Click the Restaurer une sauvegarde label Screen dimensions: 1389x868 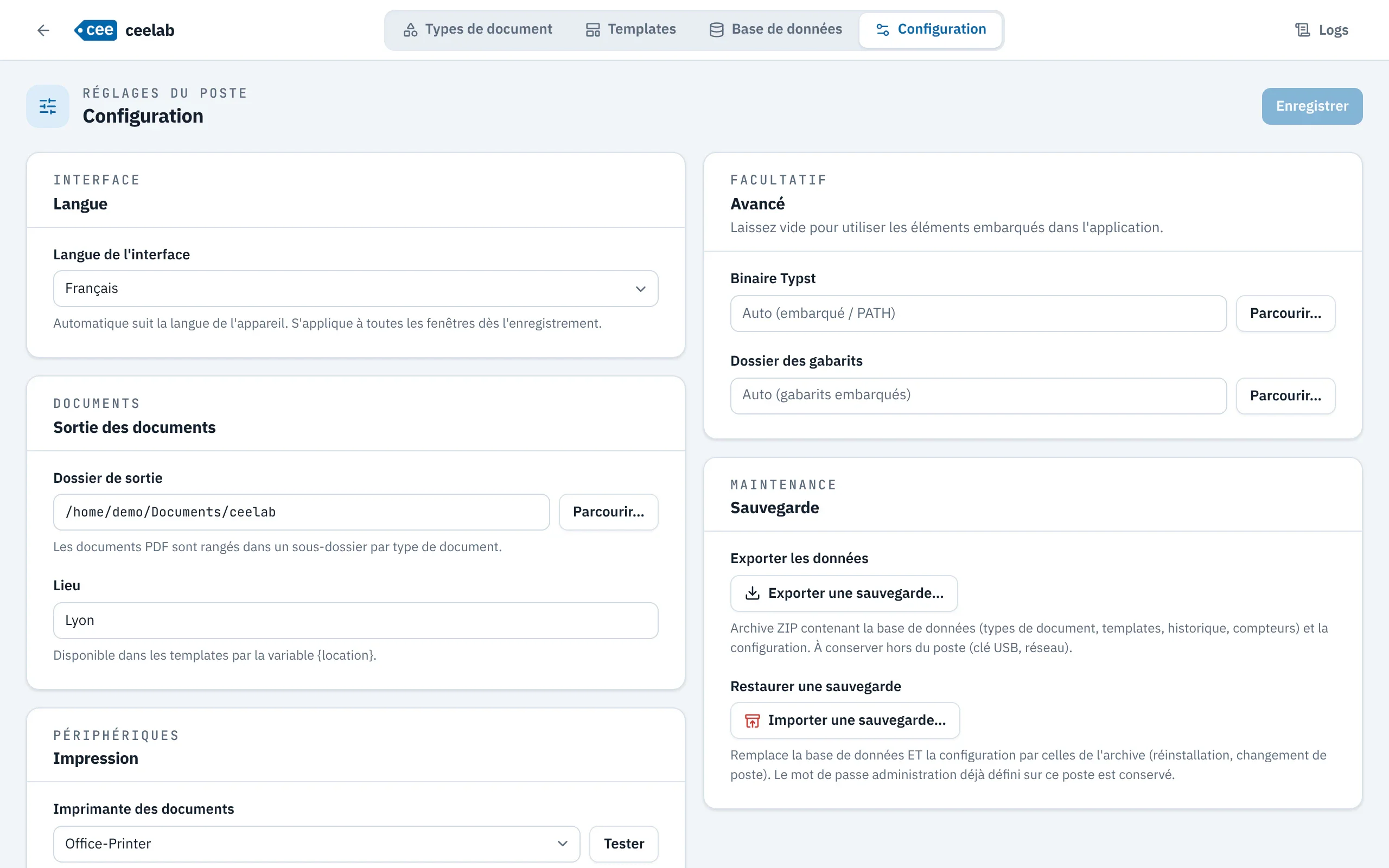click(815, 687)
